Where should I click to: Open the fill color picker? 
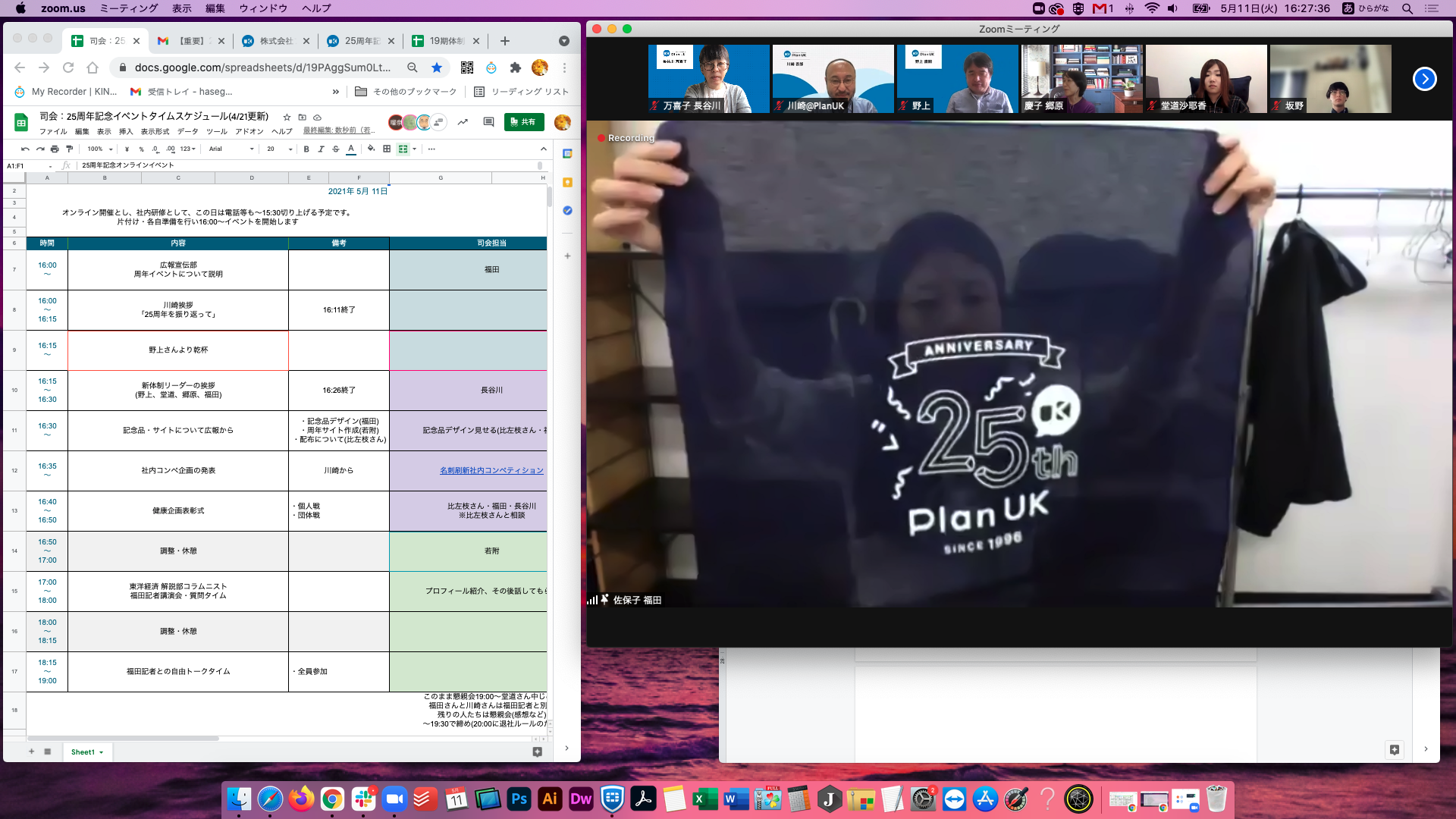371,149
